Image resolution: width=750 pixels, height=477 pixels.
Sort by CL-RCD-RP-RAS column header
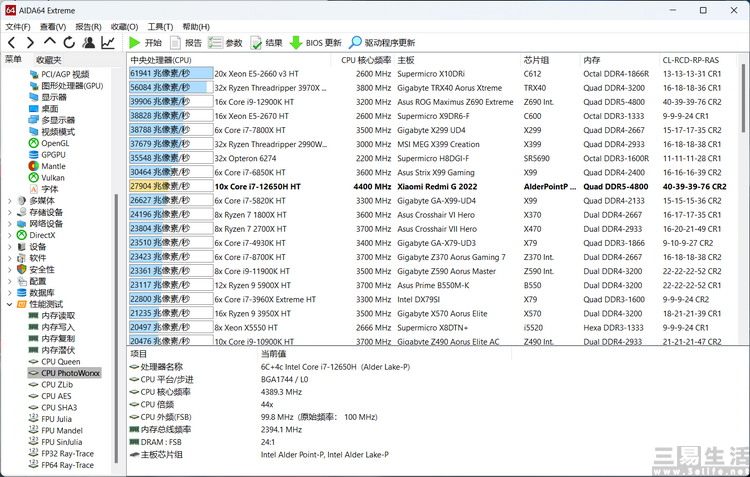(691, 60)
